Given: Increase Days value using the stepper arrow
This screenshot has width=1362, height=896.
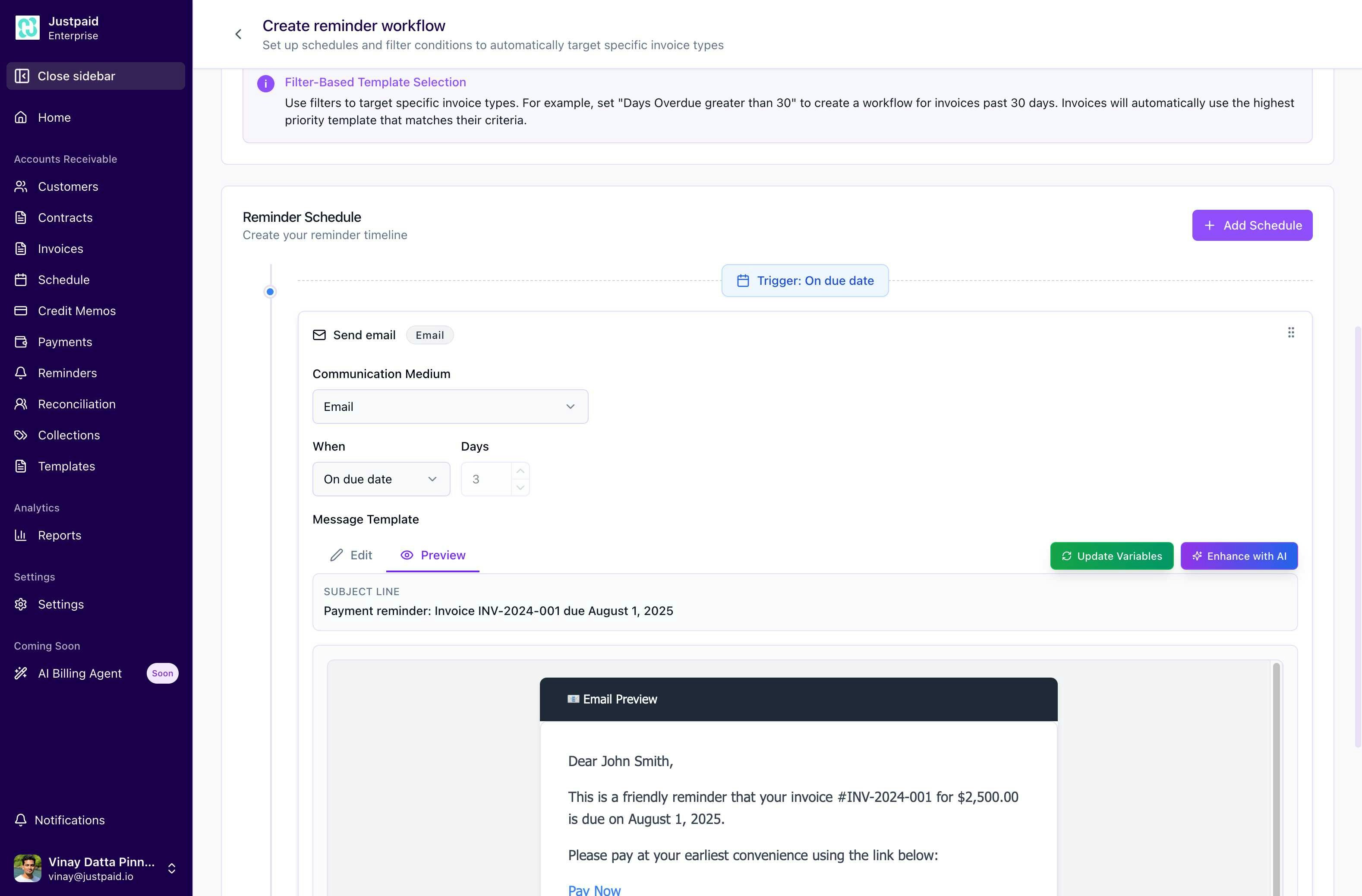Looking at the screenshot, I should click(x=520, y=470).
